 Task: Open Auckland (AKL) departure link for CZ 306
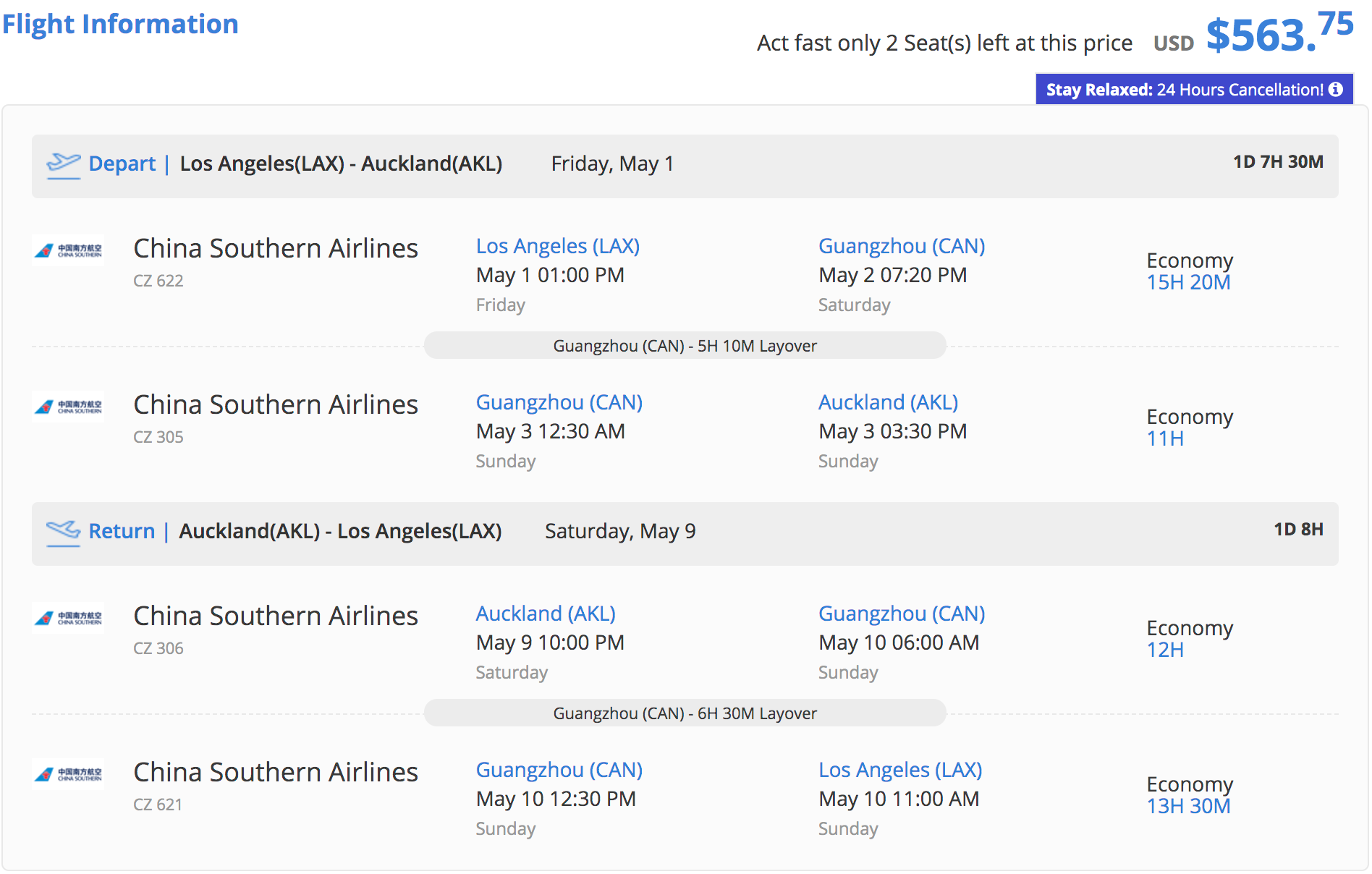pos(545,614)
